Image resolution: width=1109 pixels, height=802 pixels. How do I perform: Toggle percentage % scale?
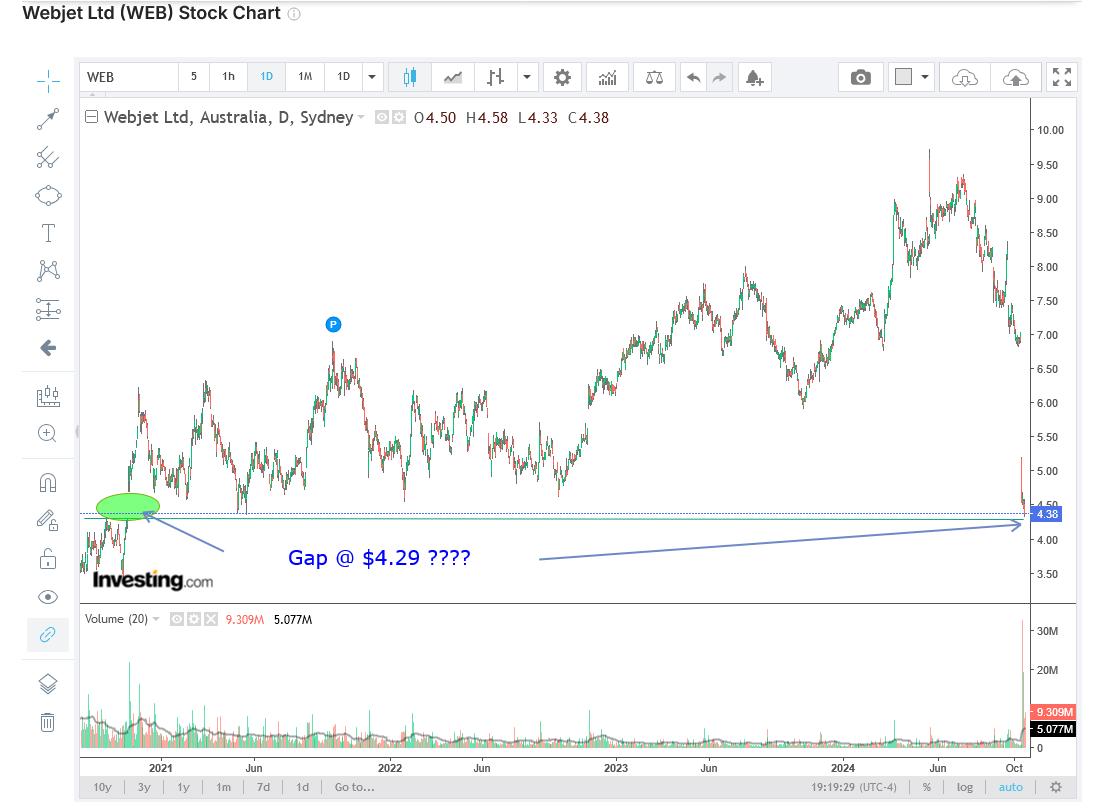(927, 787)
